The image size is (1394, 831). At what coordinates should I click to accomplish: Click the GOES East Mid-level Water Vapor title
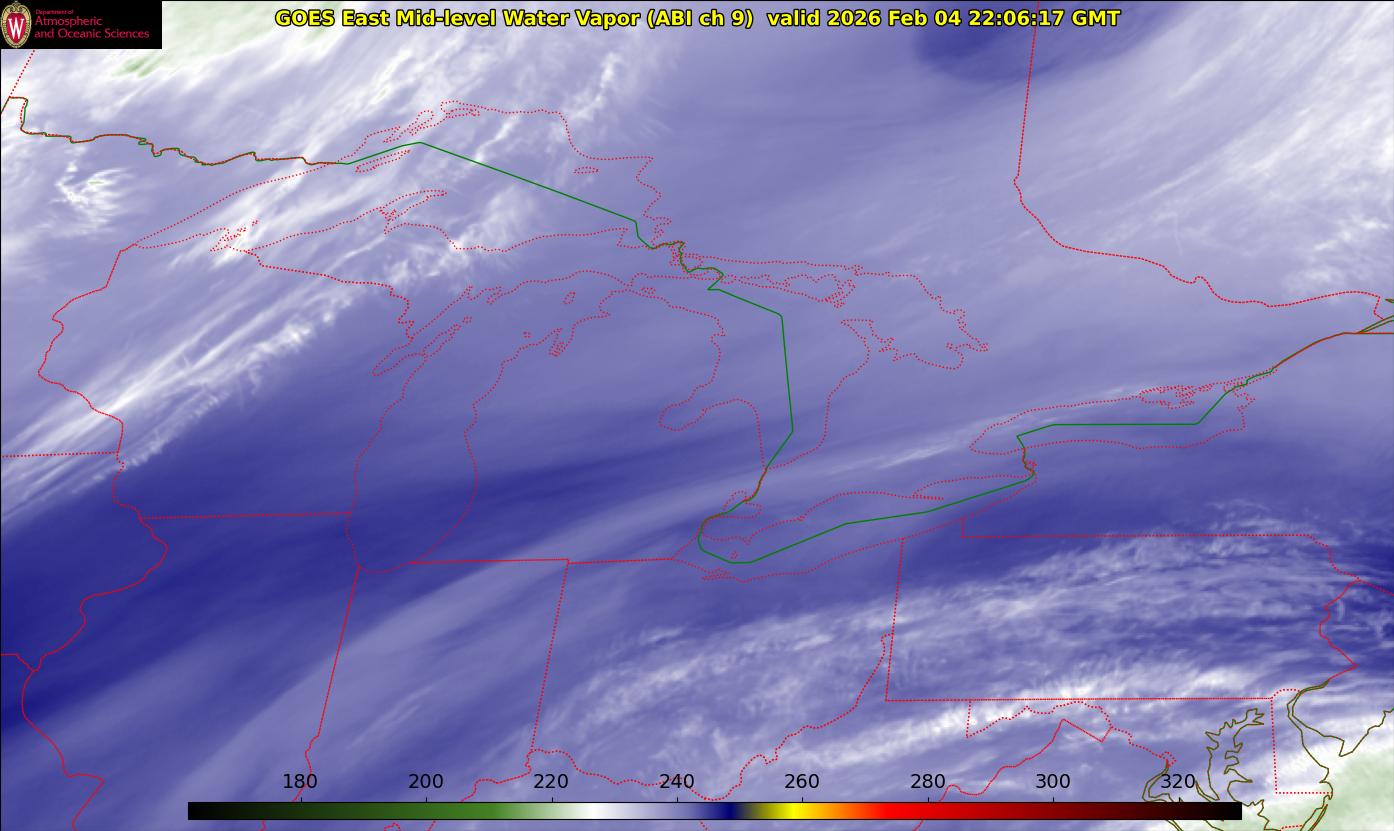click(514, 18)
